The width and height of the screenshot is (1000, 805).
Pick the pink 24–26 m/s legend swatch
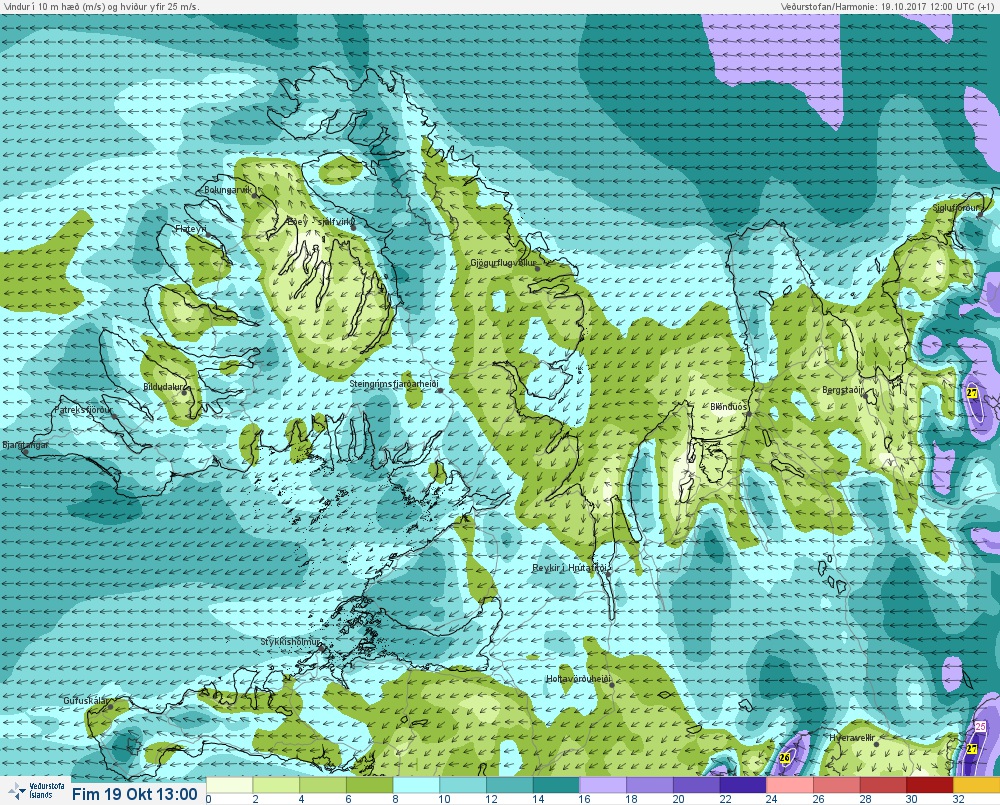tap(789, 785)
